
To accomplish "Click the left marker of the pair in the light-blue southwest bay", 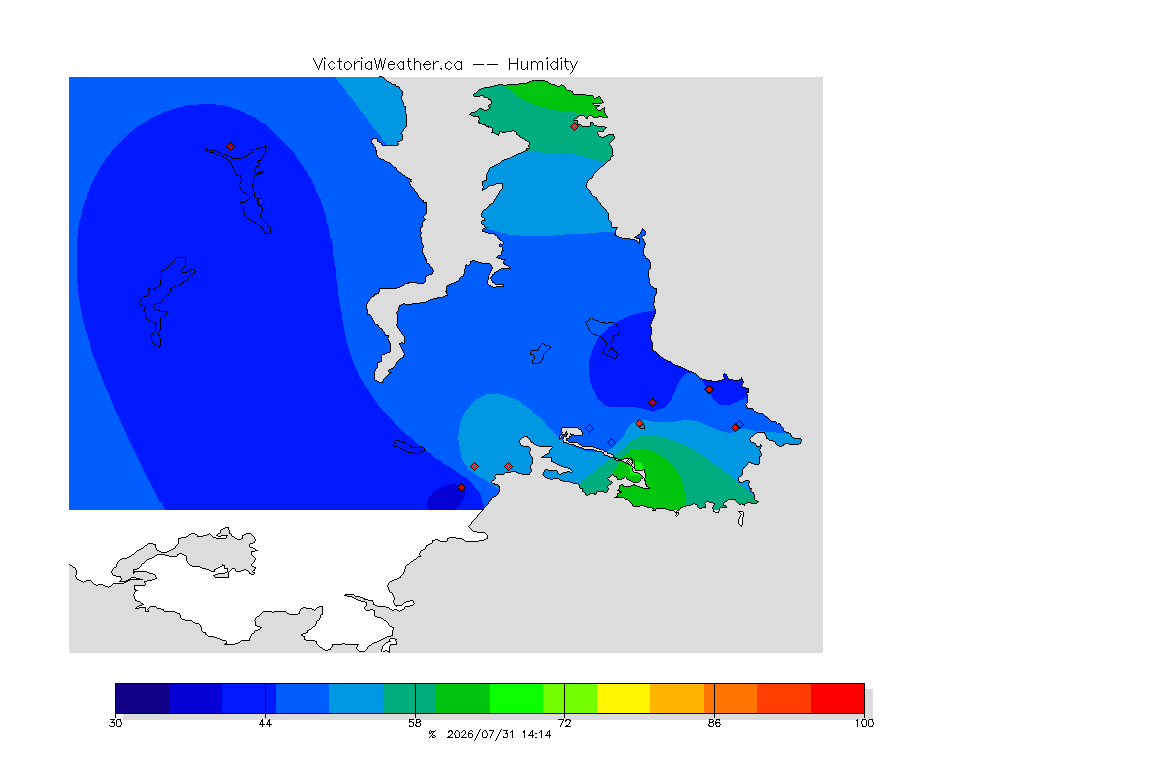I will pos(475,467).
